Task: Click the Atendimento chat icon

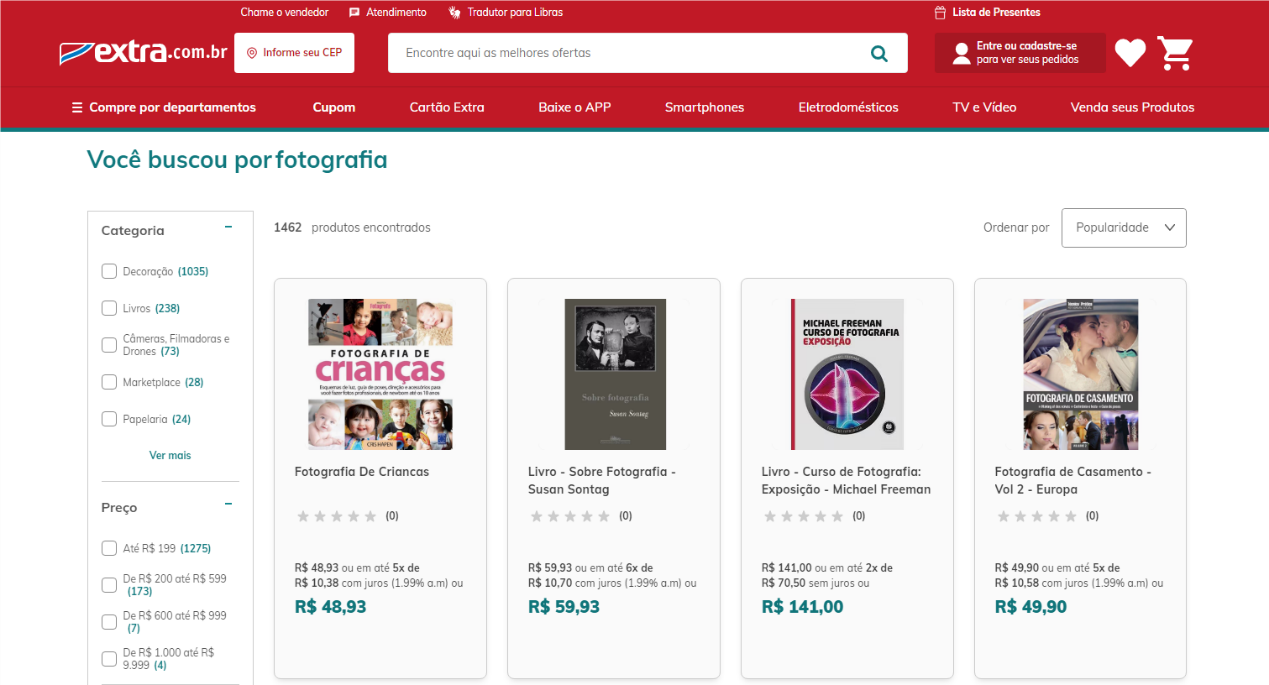Action: [x=354, y=13]
